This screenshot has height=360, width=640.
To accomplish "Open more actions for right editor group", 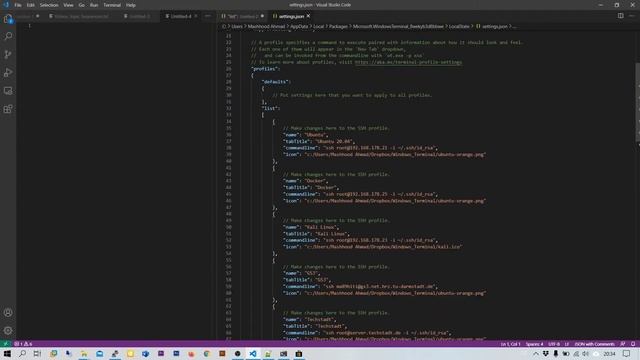I will click(631, 16).
